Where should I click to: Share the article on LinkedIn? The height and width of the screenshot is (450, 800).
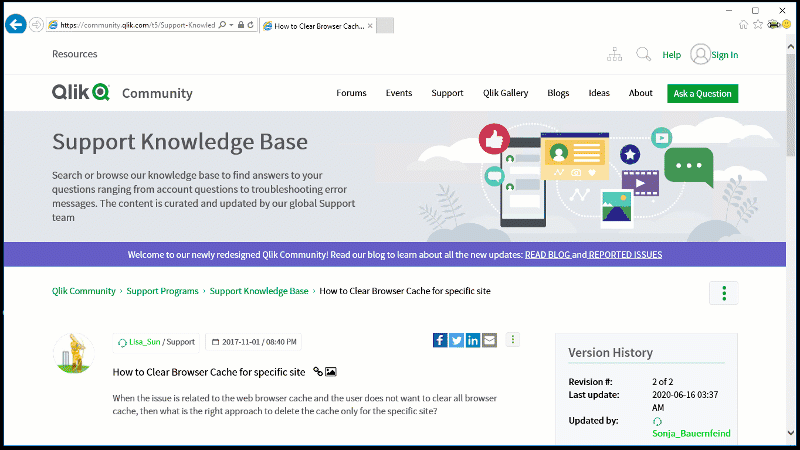tap(473, 340)
